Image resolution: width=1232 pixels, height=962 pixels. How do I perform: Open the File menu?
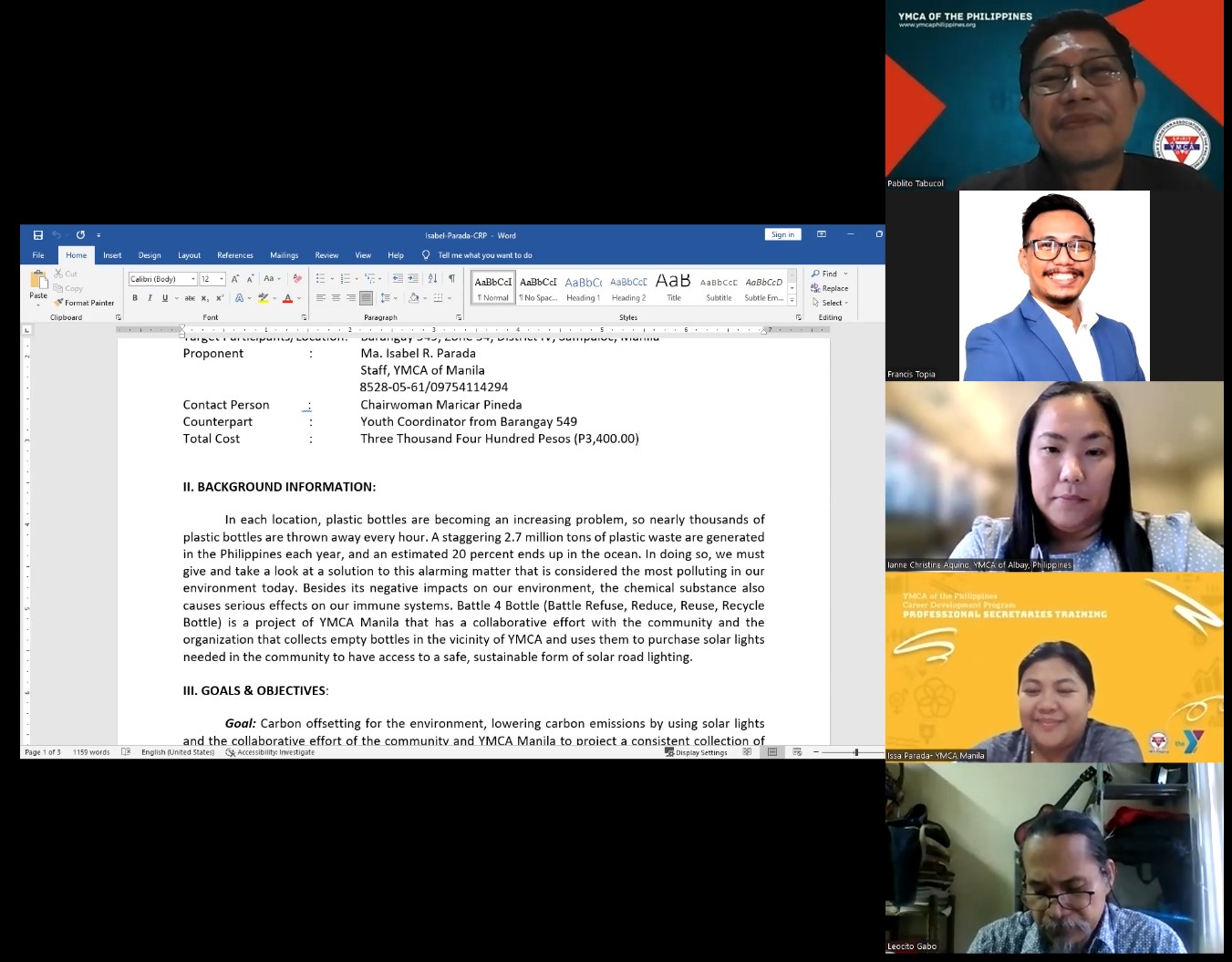[x=38, y=255]
